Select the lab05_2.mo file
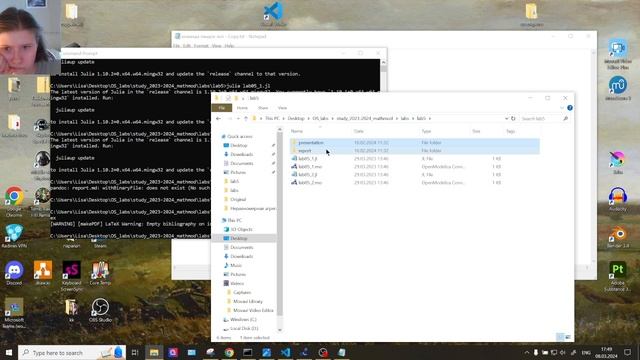Image resolution: width=640 pixels, height=360 pixels. tap(310, 182)
